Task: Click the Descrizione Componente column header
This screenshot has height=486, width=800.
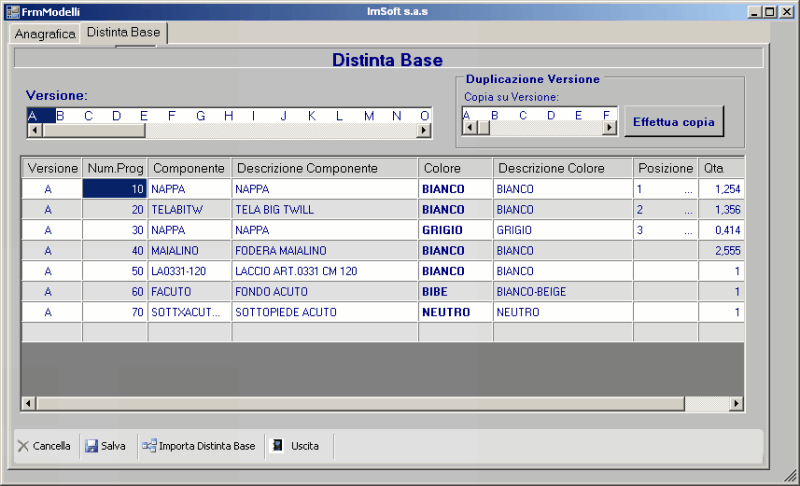Action: point(324,168)
